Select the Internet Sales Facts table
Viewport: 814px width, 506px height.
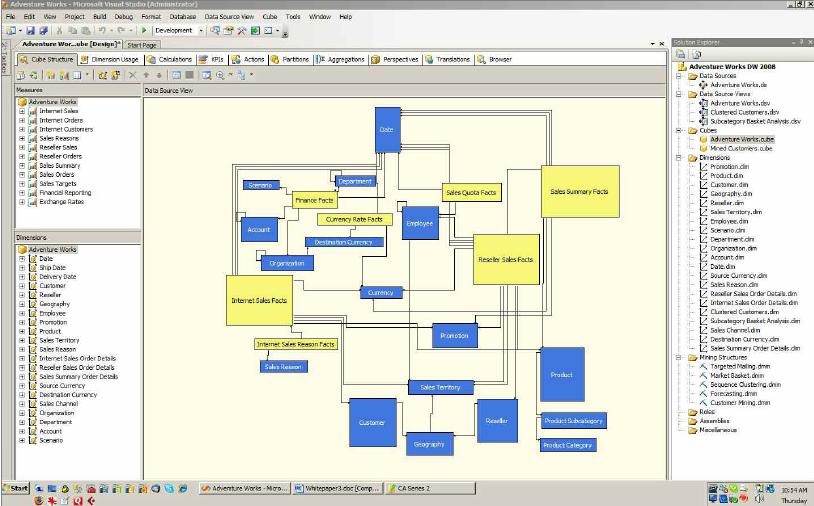click(259, 300)
